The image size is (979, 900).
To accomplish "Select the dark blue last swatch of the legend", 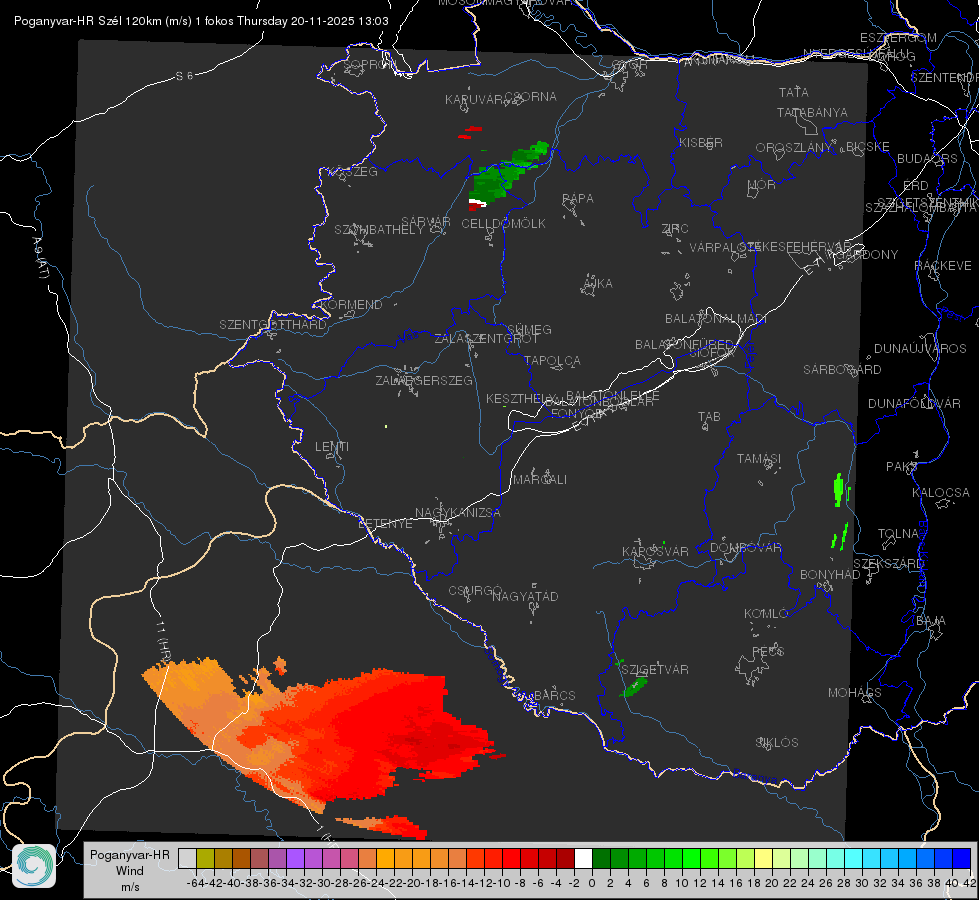I will coord(962,859).
